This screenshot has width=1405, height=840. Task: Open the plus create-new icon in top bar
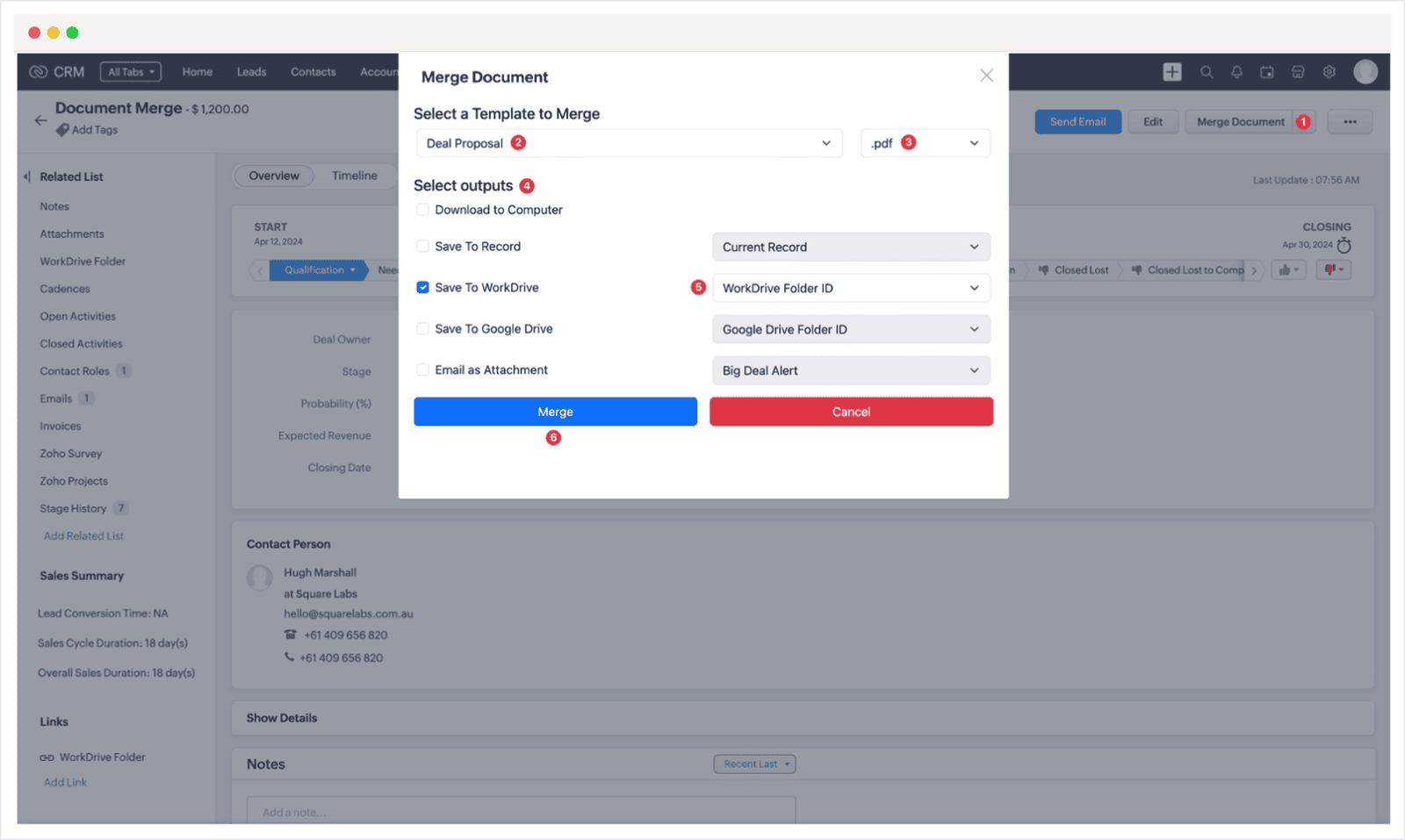[x=1172, y=72]
